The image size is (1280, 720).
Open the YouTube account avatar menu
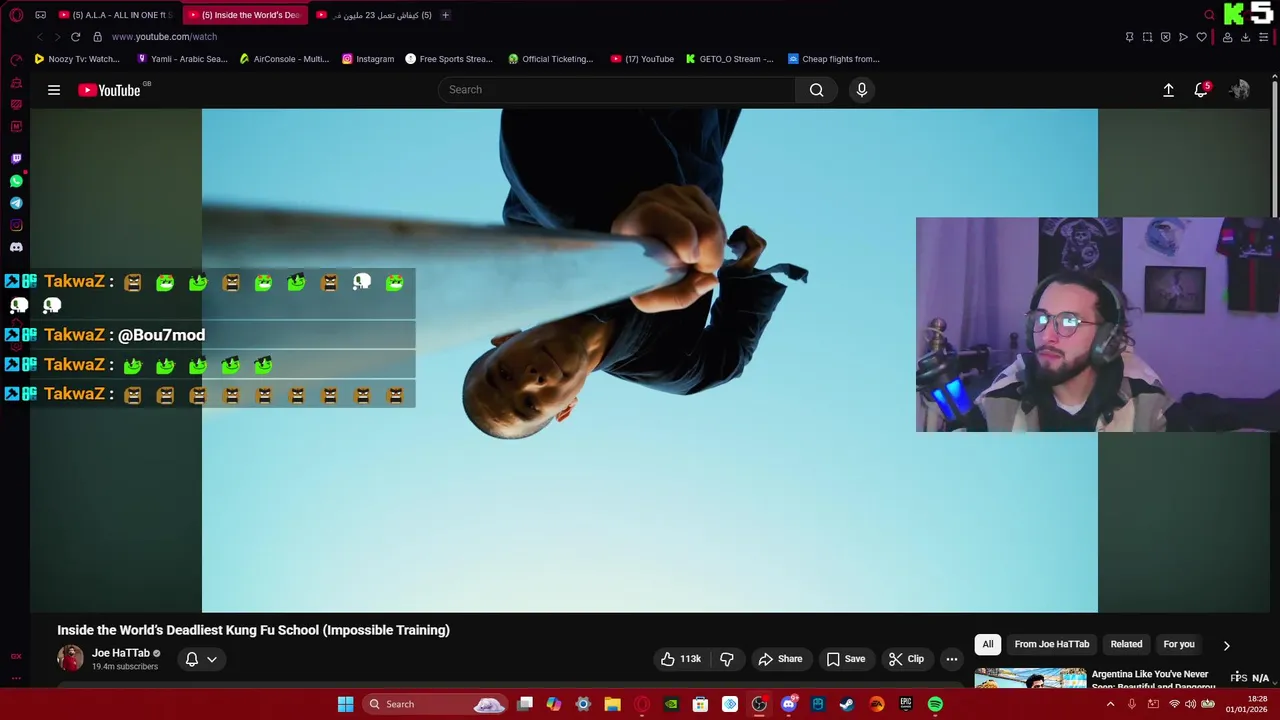click(x=1240, y=90)
